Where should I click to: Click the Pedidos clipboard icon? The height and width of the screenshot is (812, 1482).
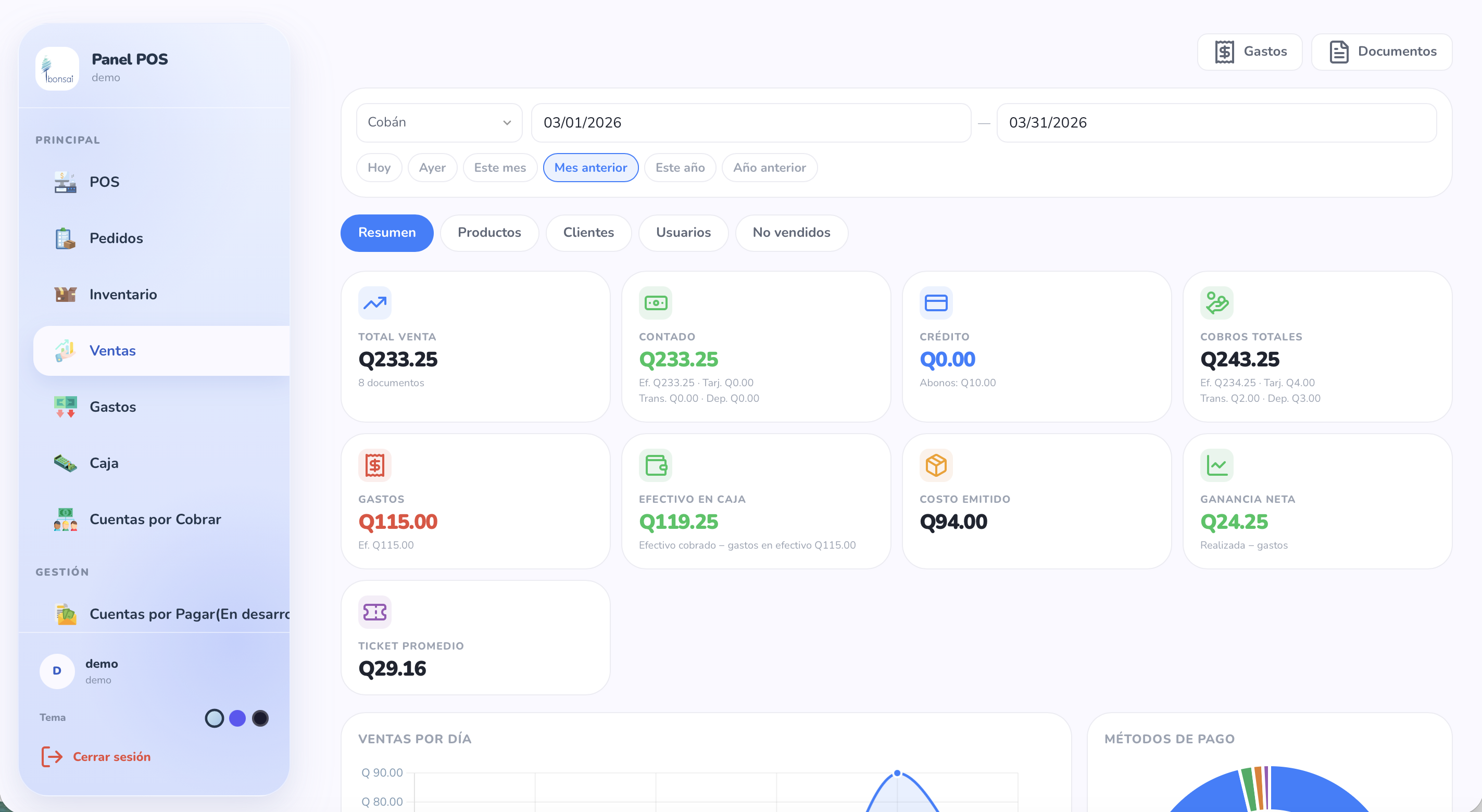tap(65, 238)
